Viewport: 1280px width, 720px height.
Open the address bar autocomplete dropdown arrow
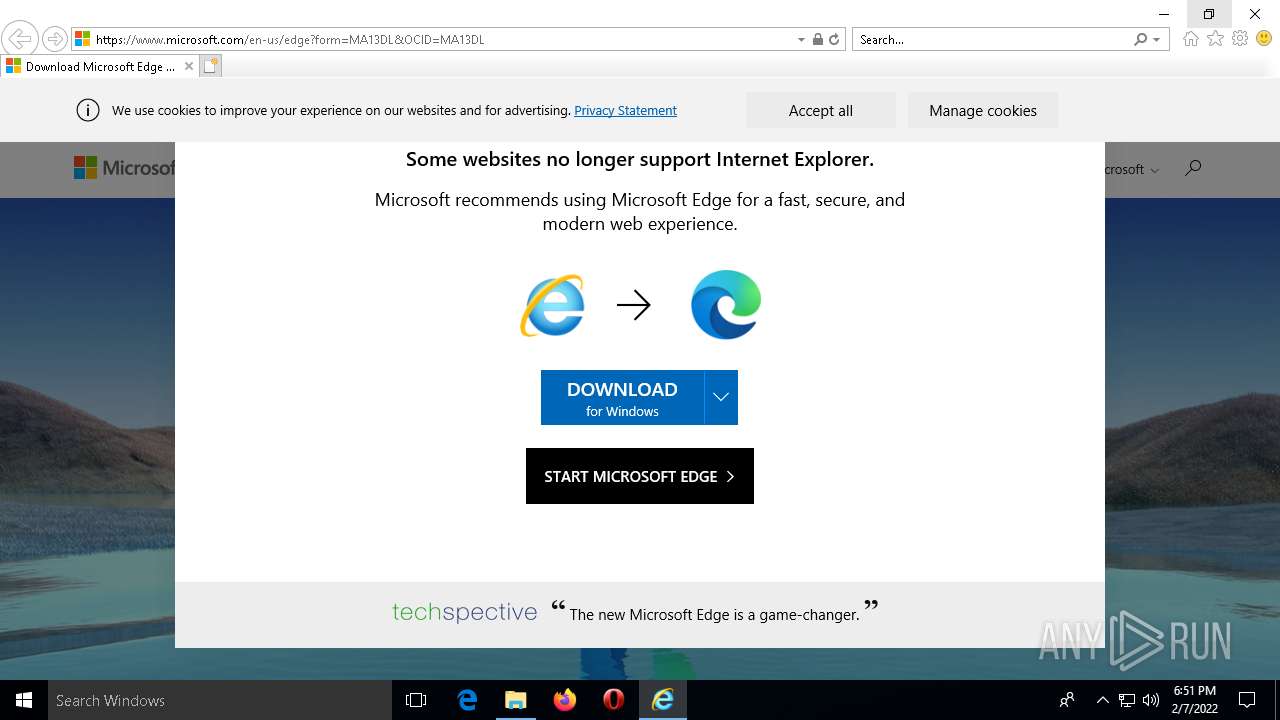coord(801,40)
